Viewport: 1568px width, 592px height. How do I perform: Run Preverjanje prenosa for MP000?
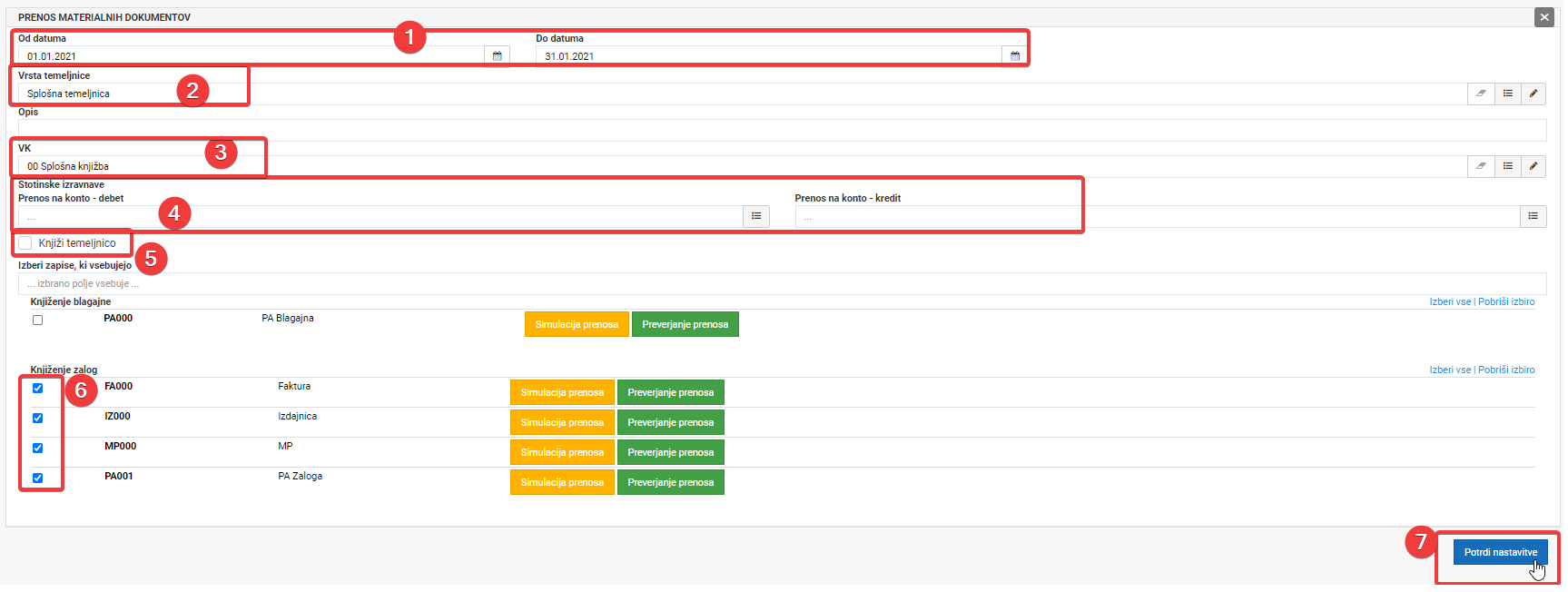[x=671, y=452]
